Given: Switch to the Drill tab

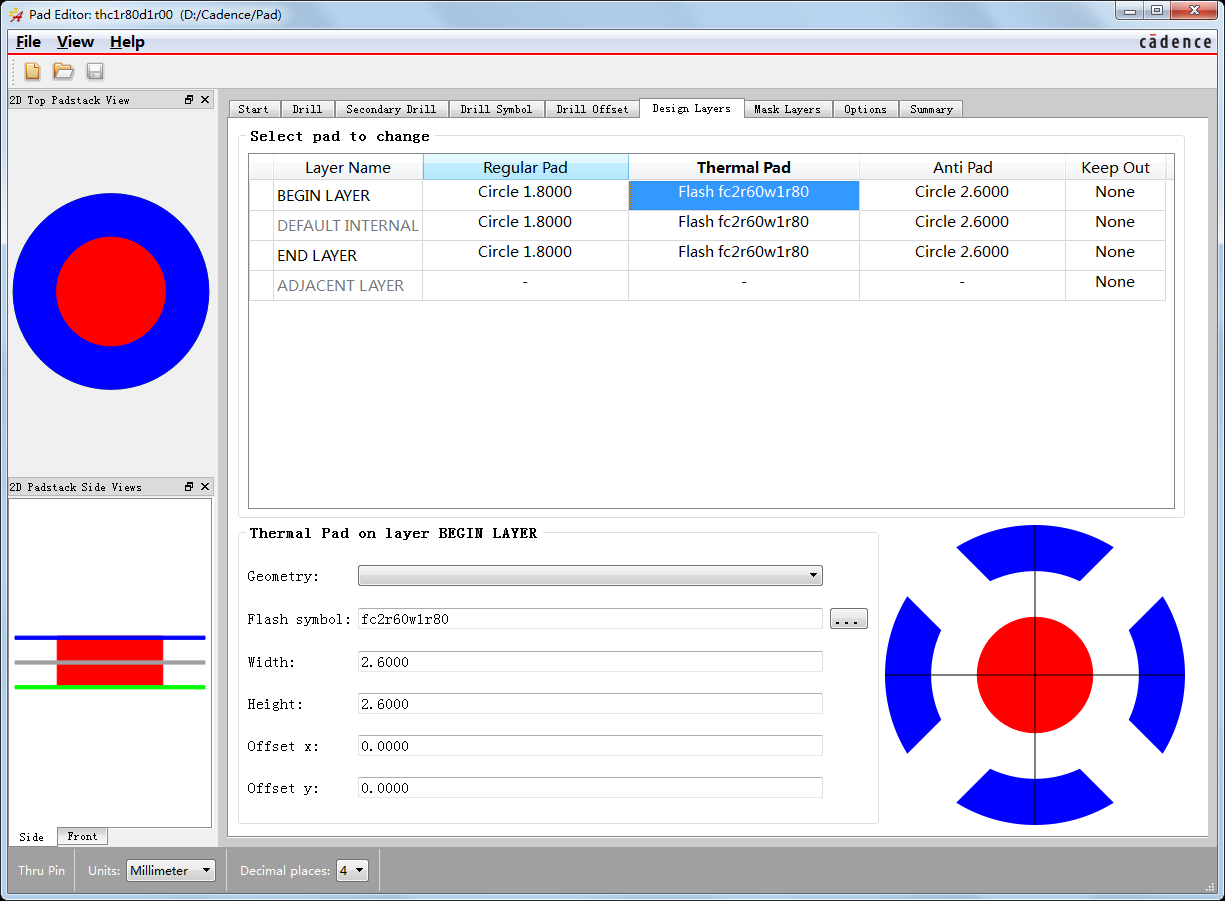Looking at the screenshot, I should (x=307, y=109).
